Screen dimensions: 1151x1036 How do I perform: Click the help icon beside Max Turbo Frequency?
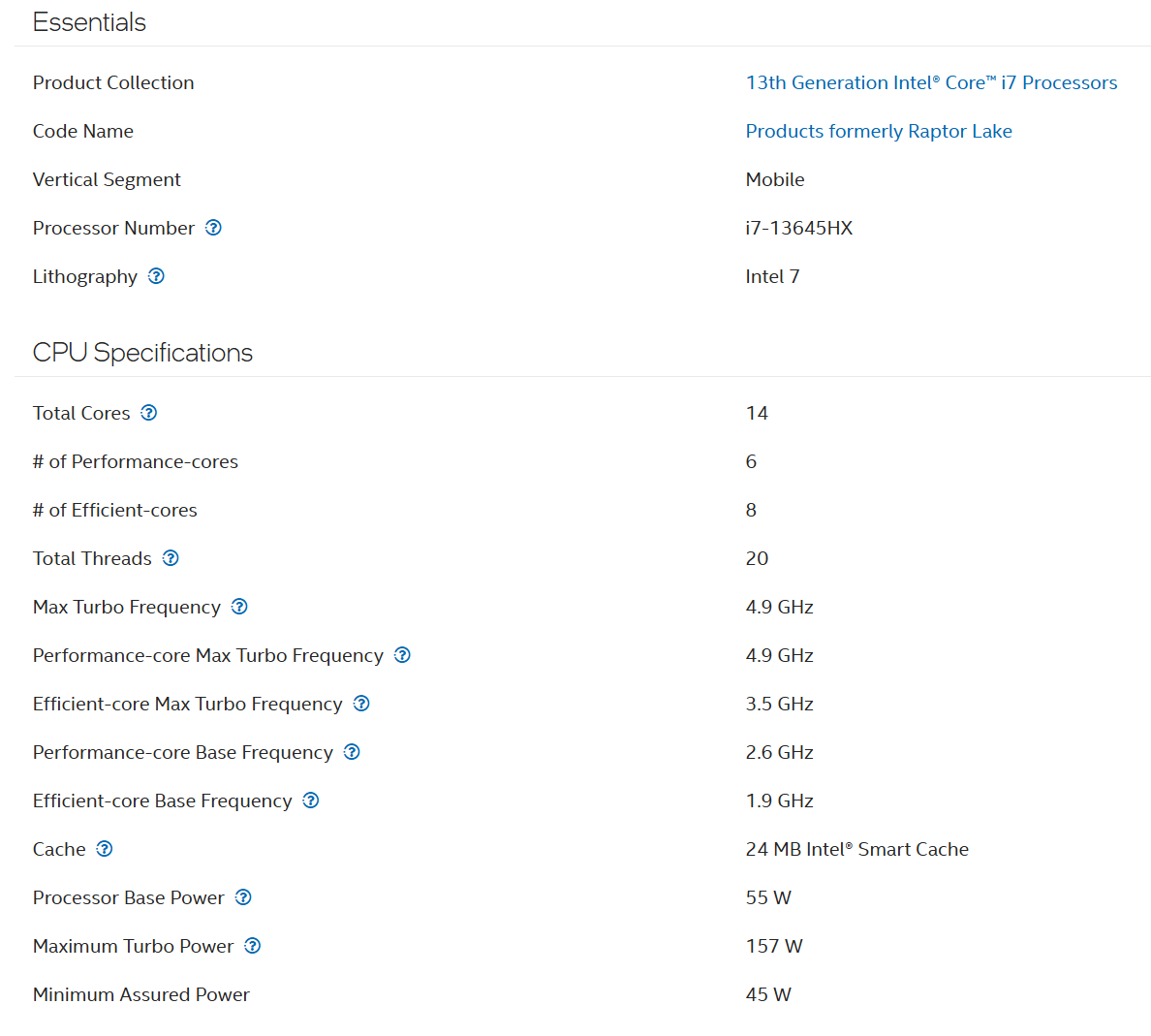click(239, 607)
